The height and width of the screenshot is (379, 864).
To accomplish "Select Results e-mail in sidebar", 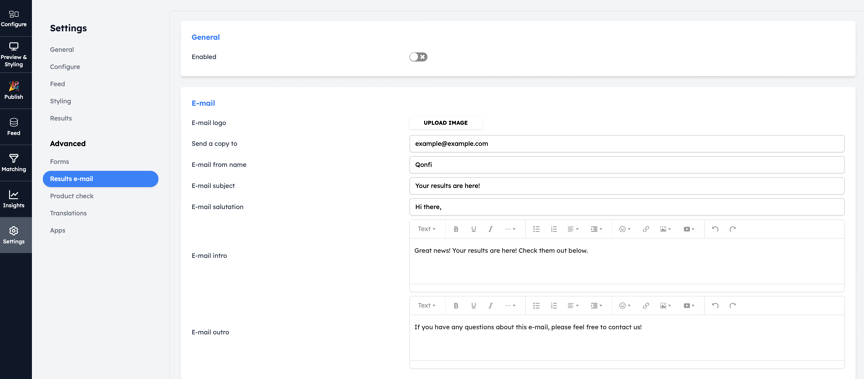I will pyautogui.click(x=101, y=179).
